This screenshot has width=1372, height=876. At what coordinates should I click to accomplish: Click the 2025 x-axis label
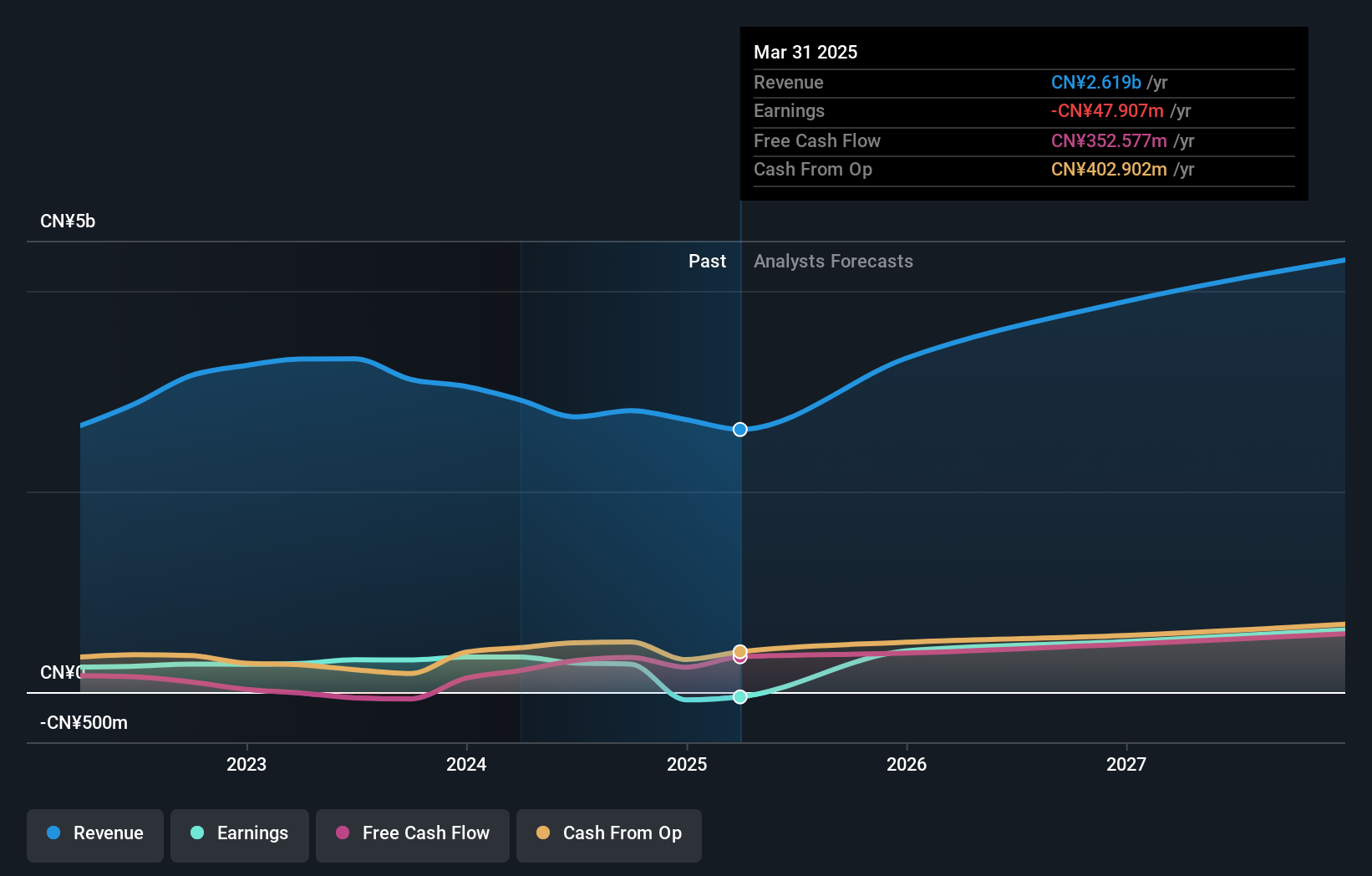(x=687, y=765)
